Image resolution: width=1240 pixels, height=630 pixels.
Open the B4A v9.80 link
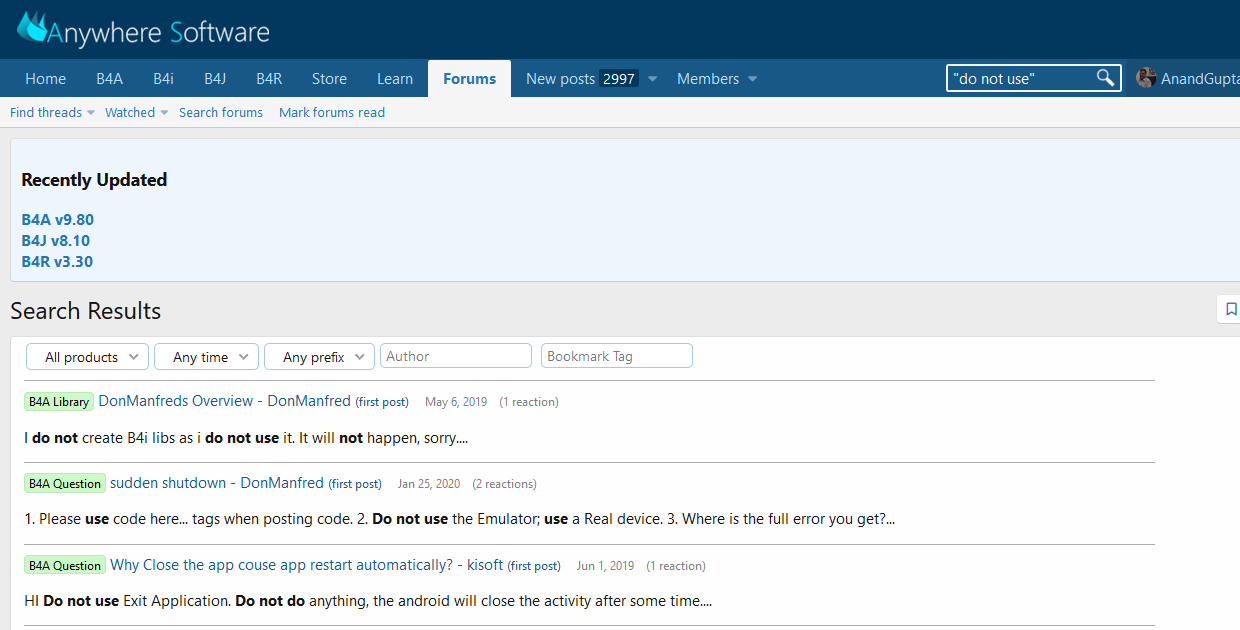58,220
